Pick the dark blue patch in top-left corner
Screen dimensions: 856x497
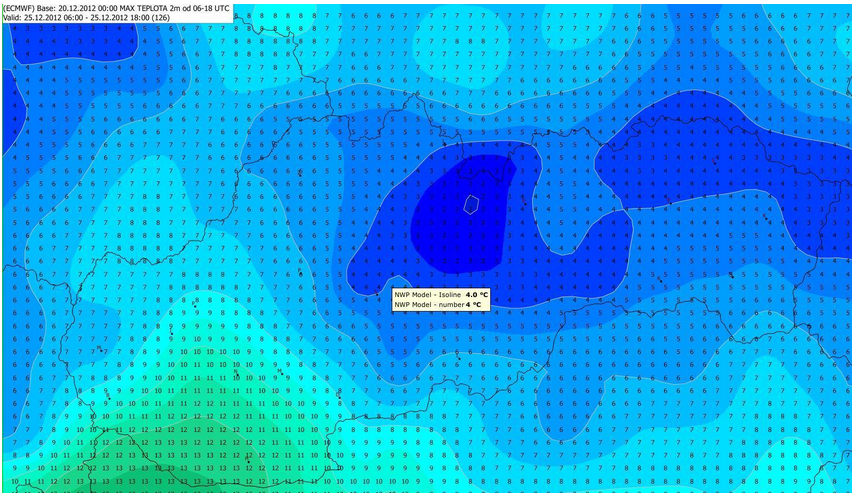[70, 40]
